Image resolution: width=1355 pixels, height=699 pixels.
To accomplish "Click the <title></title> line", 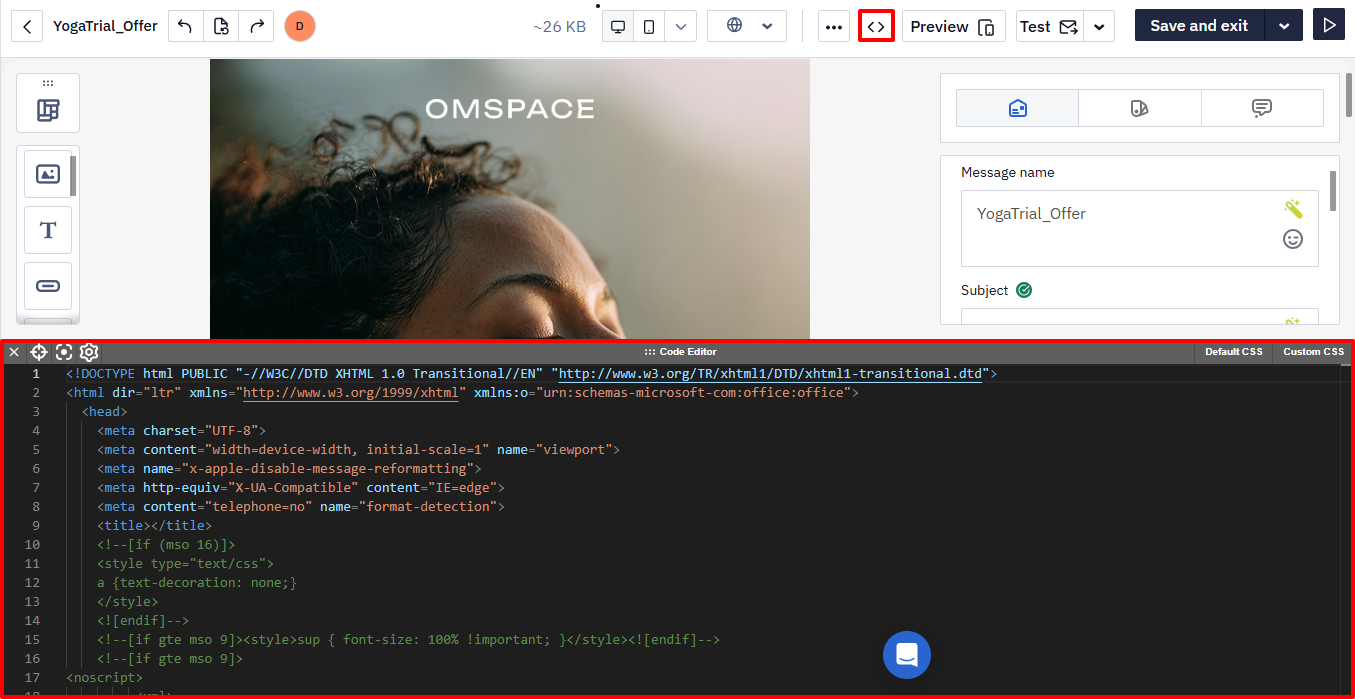I will tap(154, 525).
